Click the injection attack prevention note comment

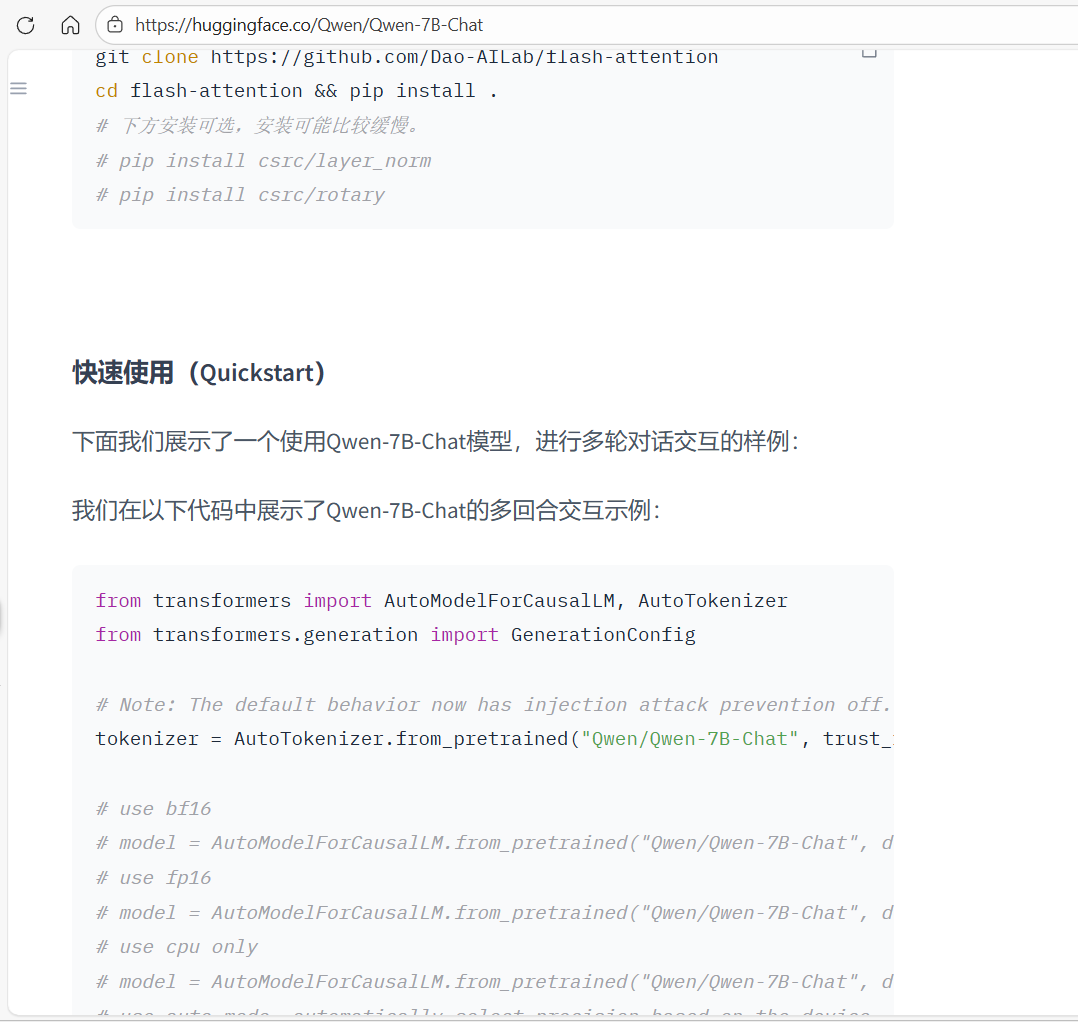(x=492, y=705)
